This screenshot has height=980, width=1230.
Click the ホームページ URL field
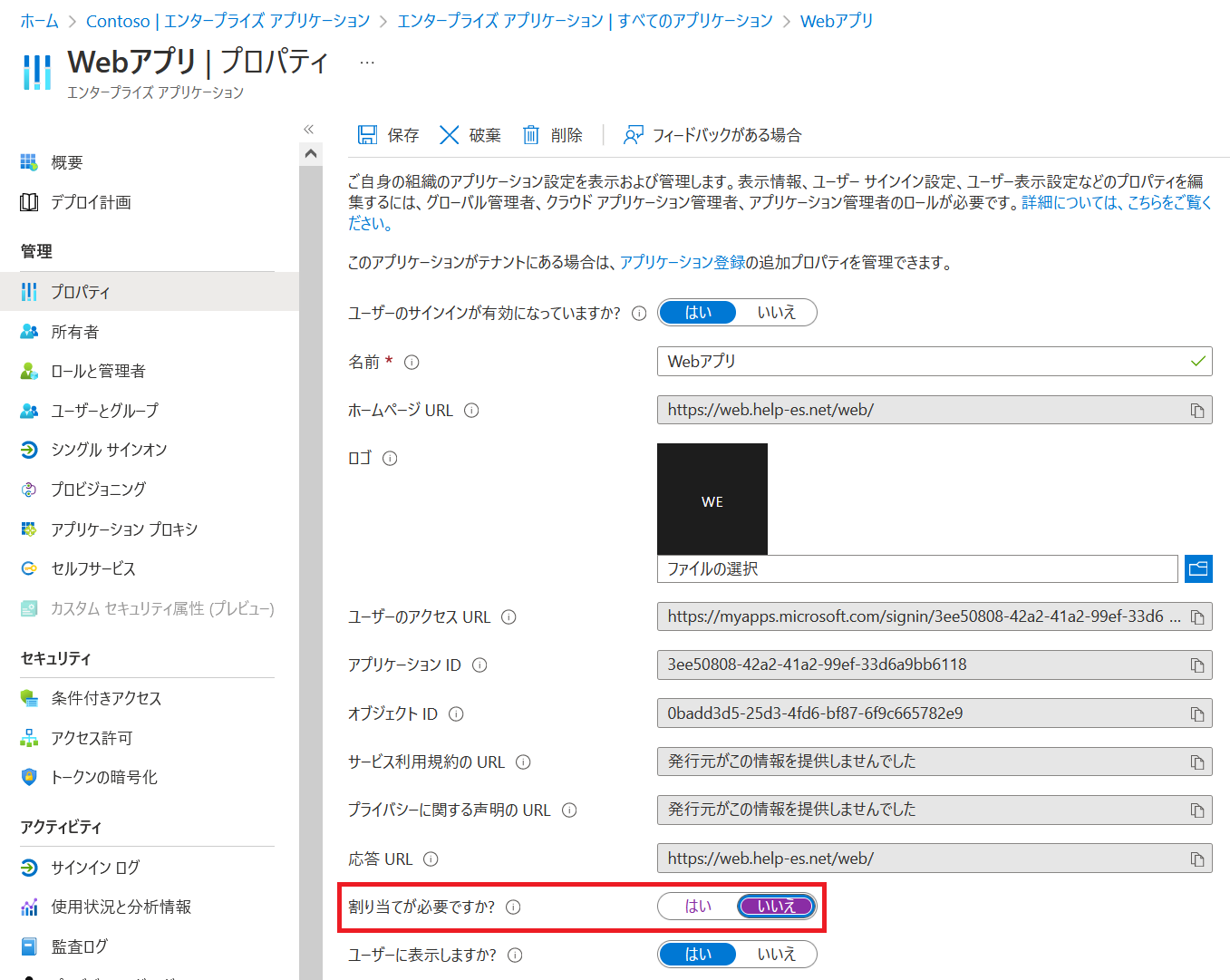coord(935,411)
